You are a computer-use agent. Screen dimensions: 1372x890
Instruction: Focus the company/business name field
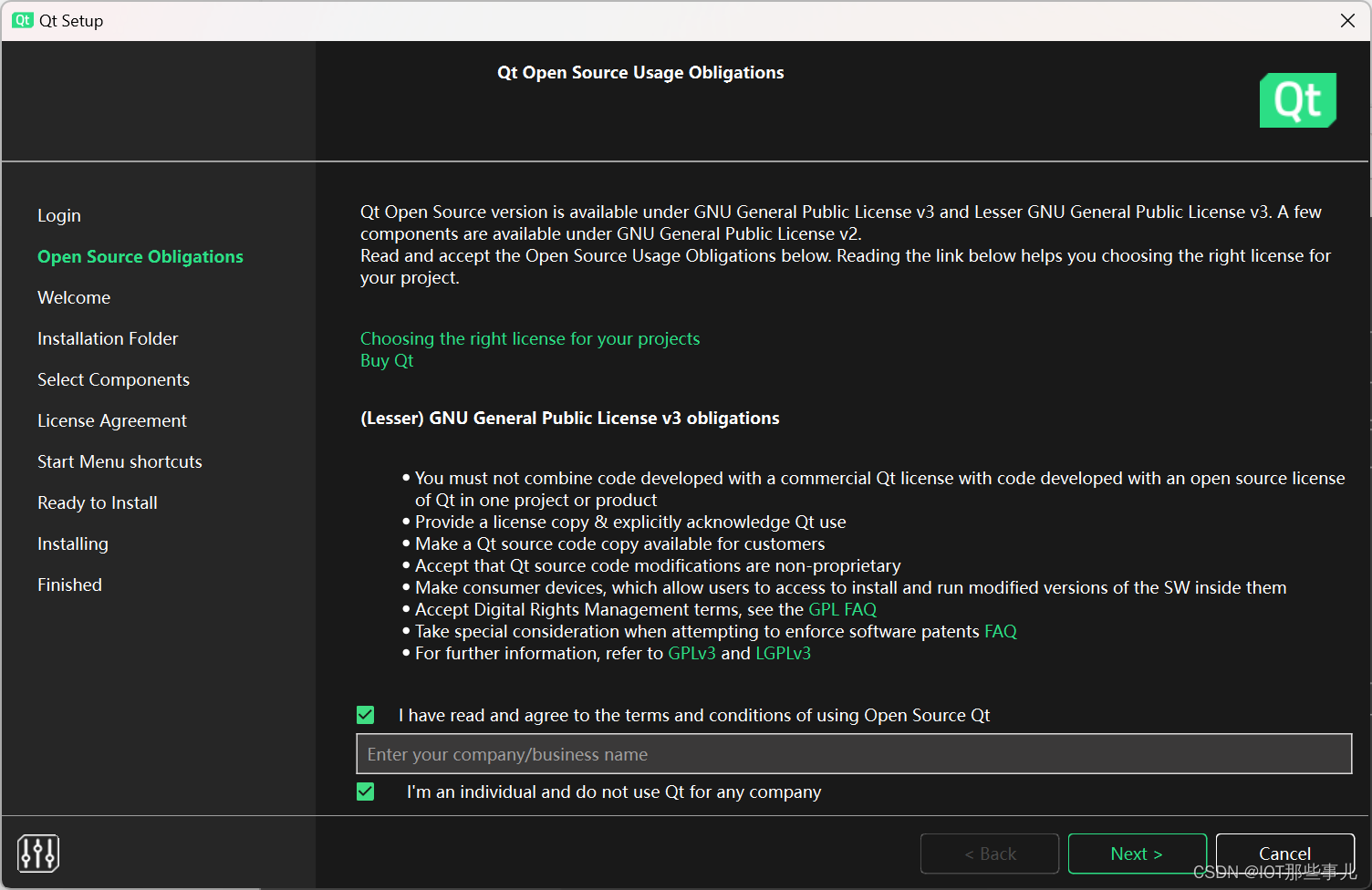[x=854, y=754]
